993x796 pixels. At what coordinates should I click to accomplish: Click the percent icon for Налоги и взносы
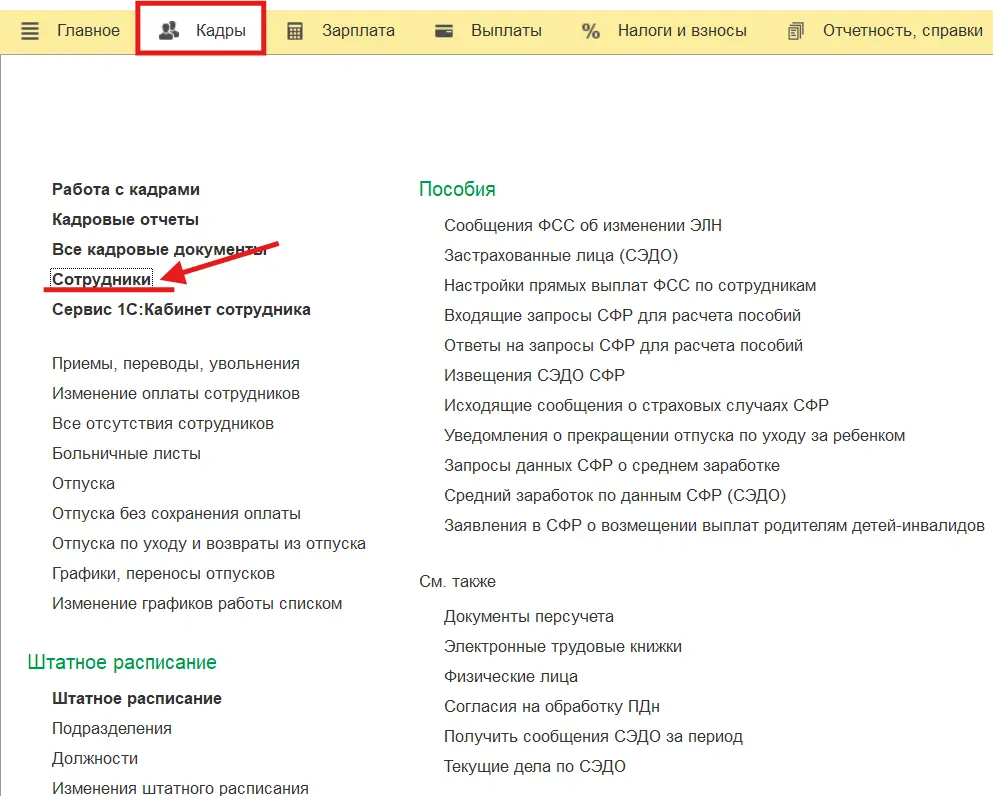click(x=591, y=31)
